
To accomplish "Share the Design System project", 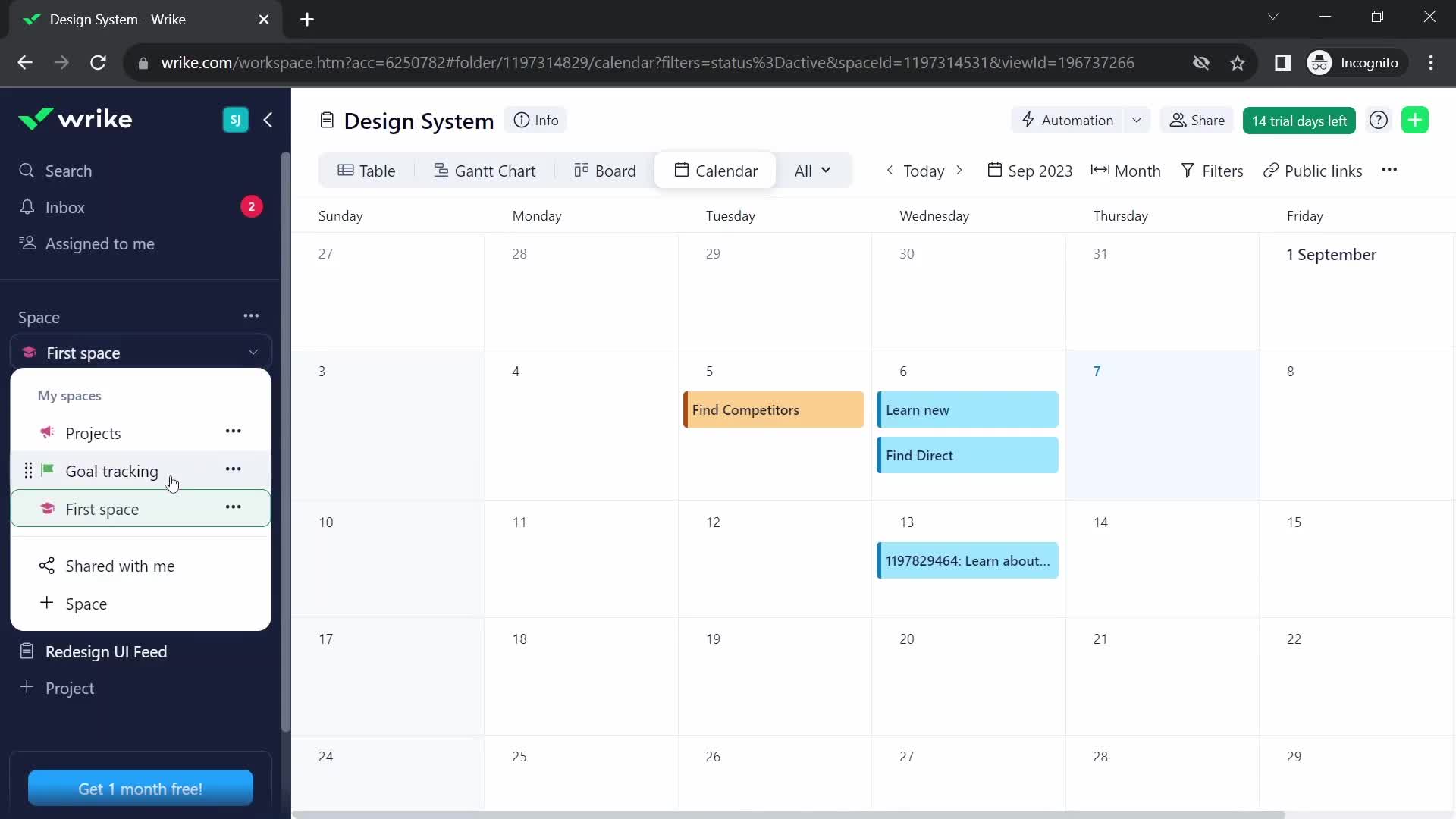I will point(1197,120).
